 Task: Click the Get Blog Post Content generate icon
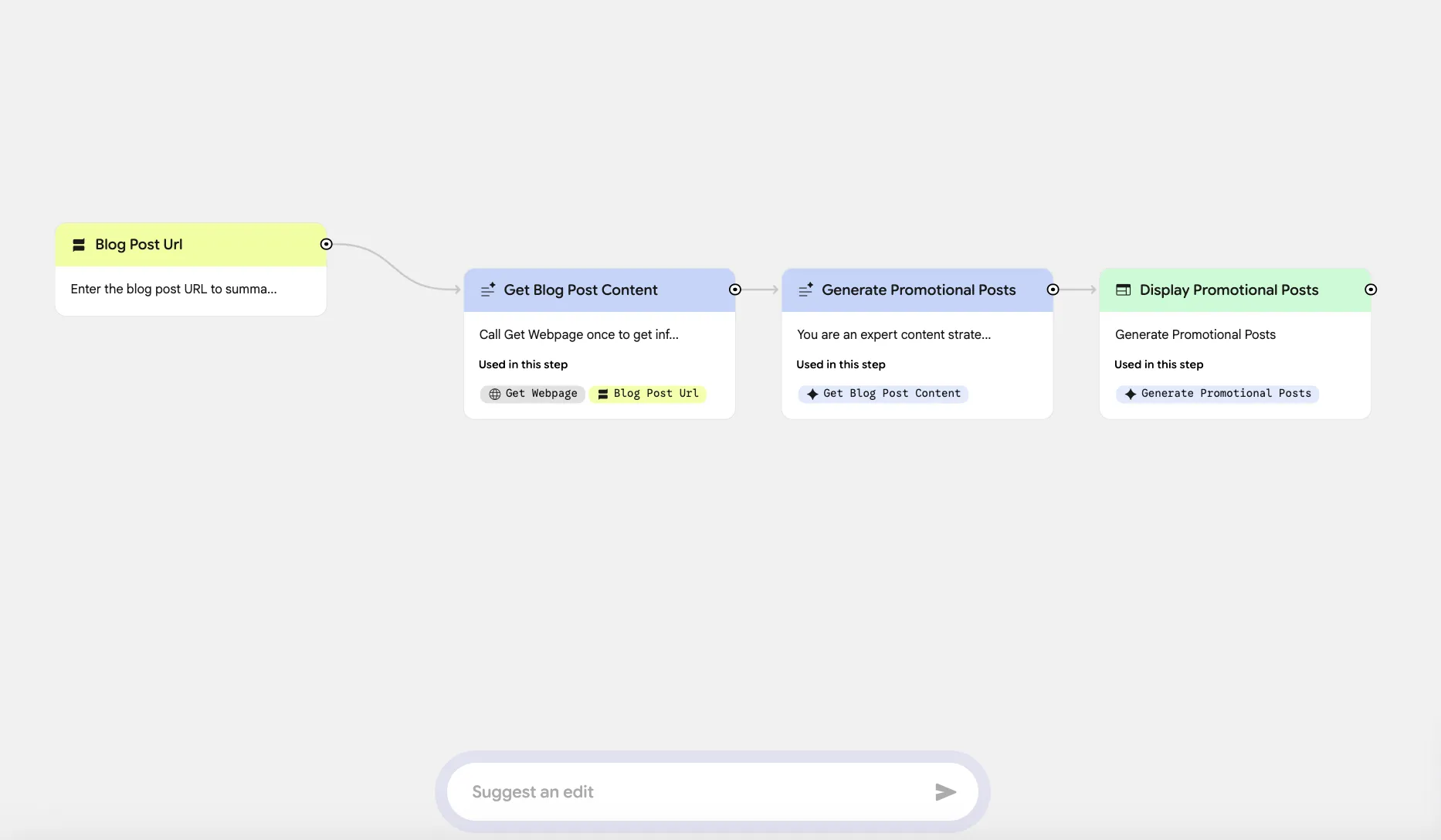(x=487, y=290)
